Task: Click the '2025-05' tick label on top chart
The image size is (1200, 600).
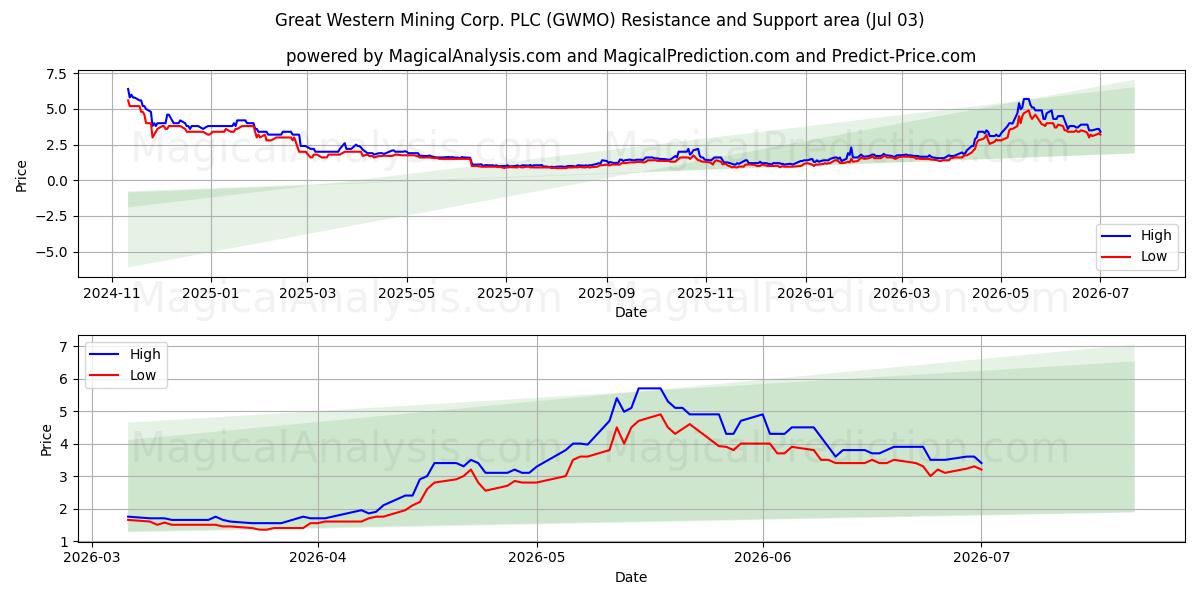Action: click(407, 293)
